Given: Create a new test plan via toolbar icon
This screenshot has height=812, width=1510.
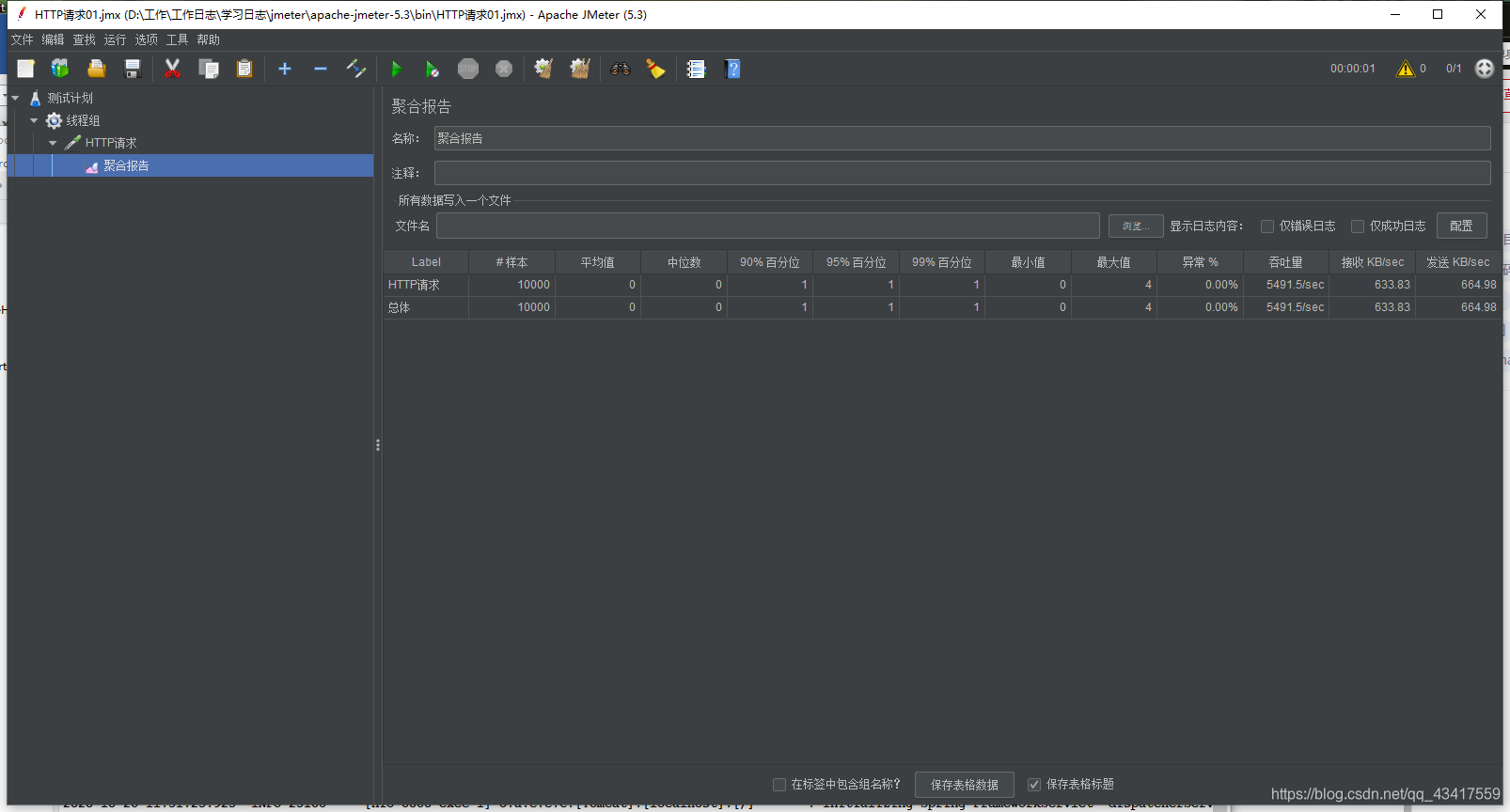Looking at the screenshot, I should [x=25, y=69].
